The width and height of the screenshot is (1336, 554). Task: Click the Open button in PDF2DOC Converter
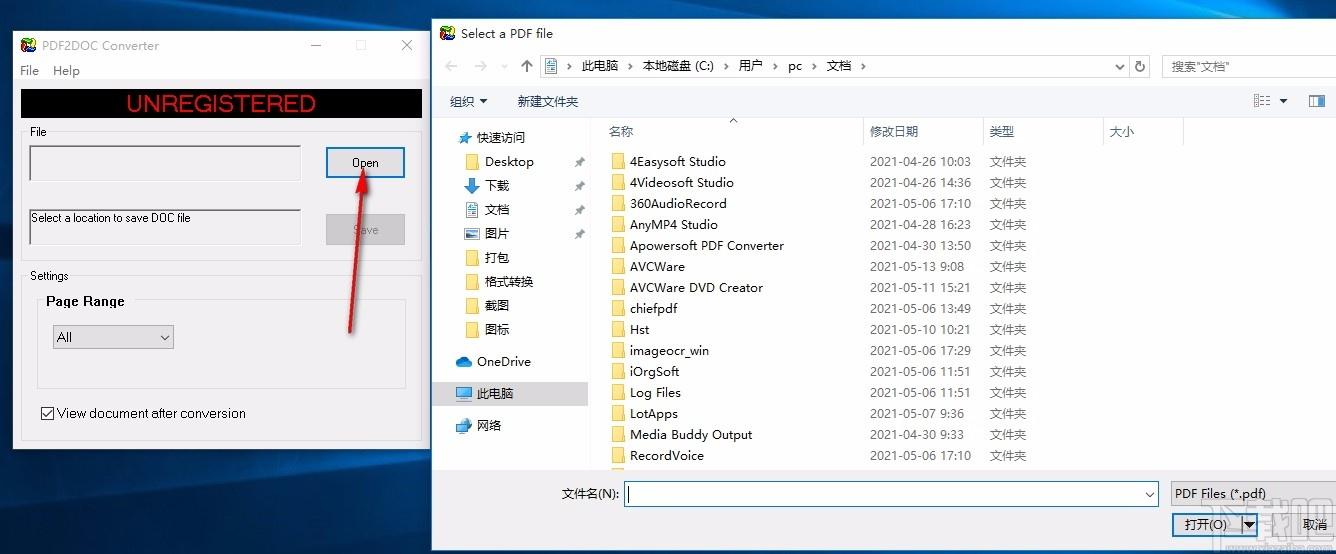click(365, 163)
